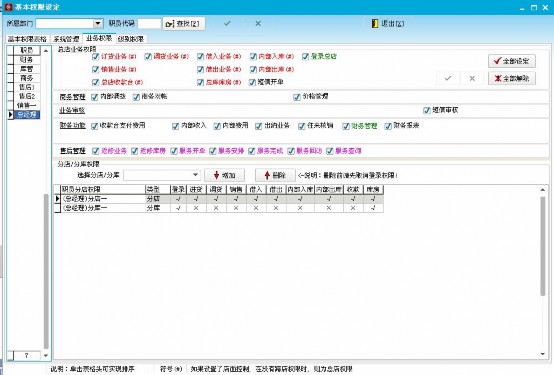Toggle the 调货业务(#) checkbox

tap(148, 57)
